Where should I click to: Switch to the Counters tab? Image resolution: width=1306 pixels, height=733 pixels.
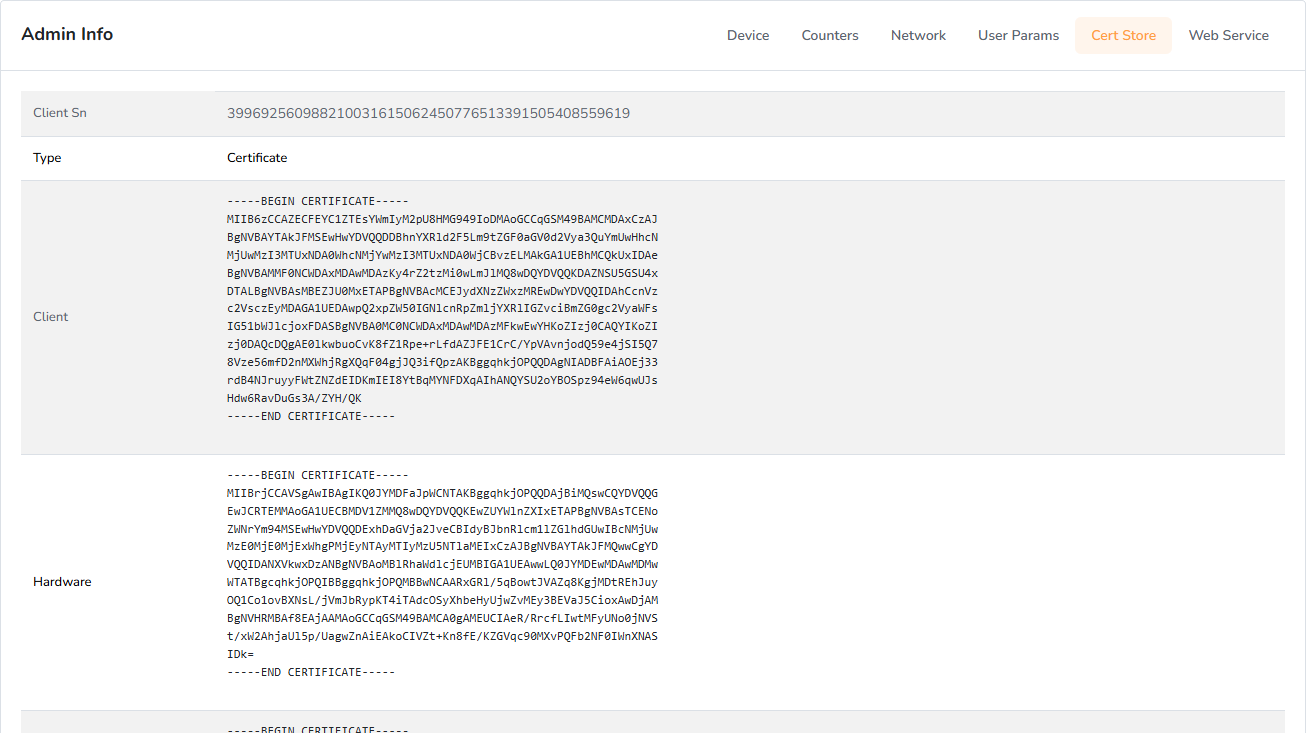pos(829,35)
